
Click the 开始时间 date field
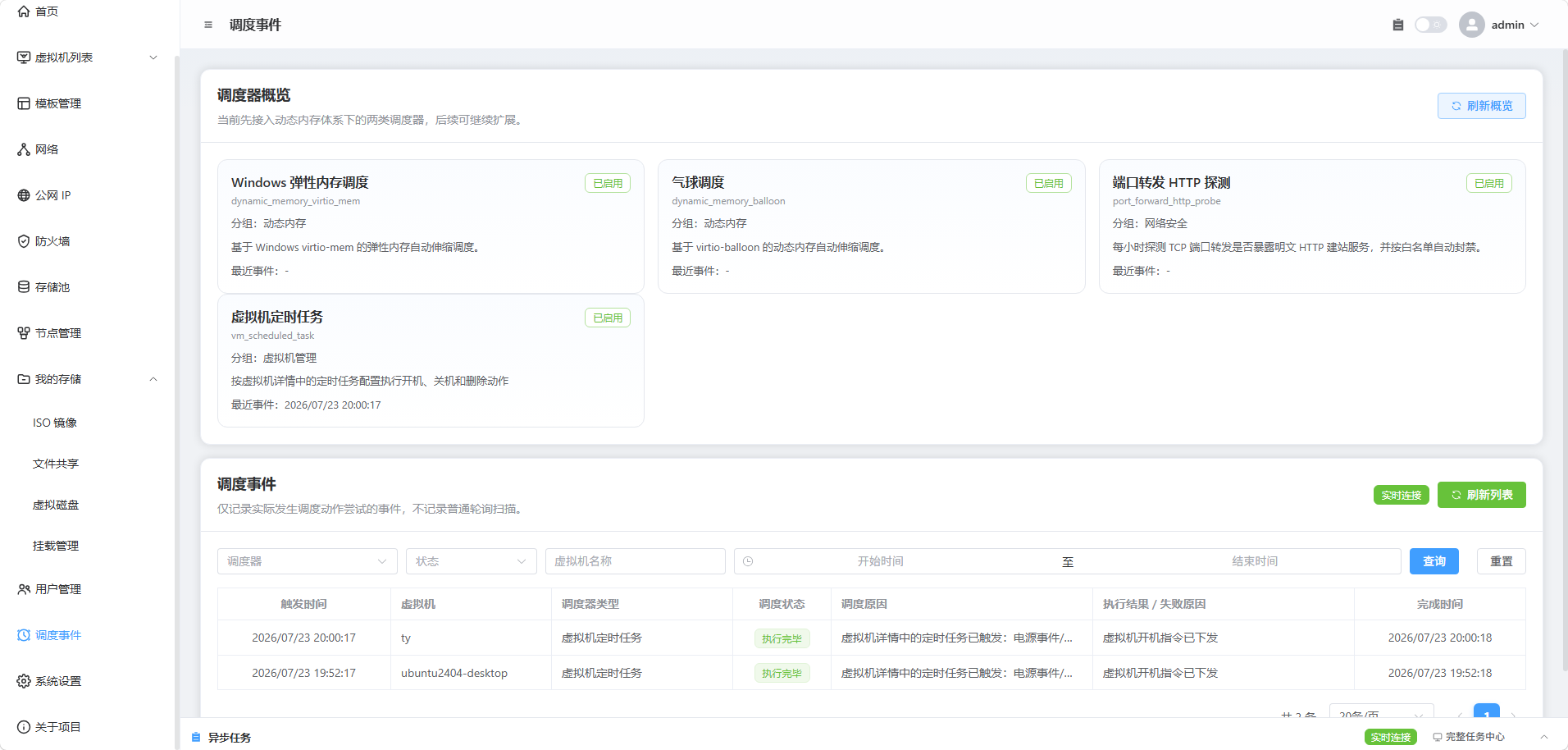(x=880, y=561)
